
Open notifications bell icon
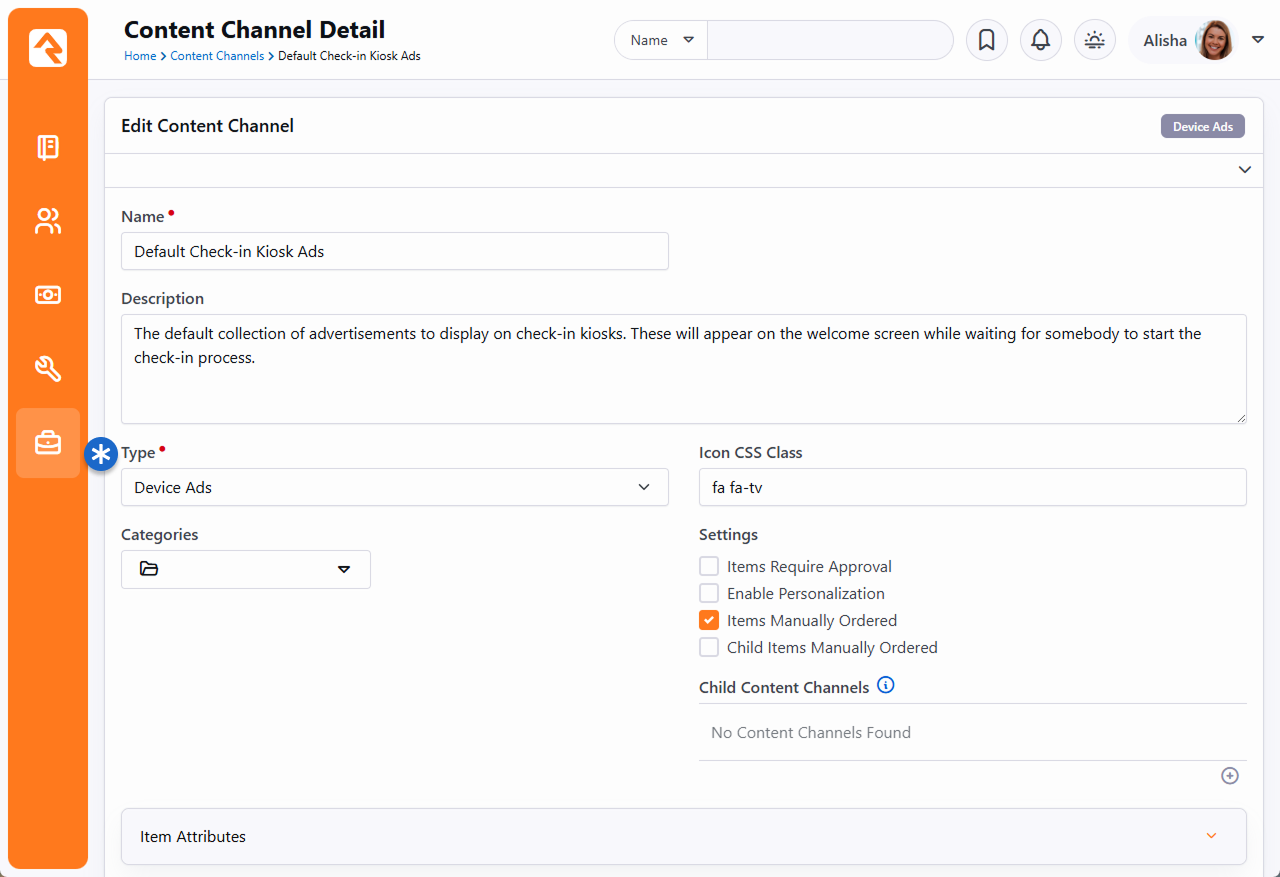point(1040,40)
